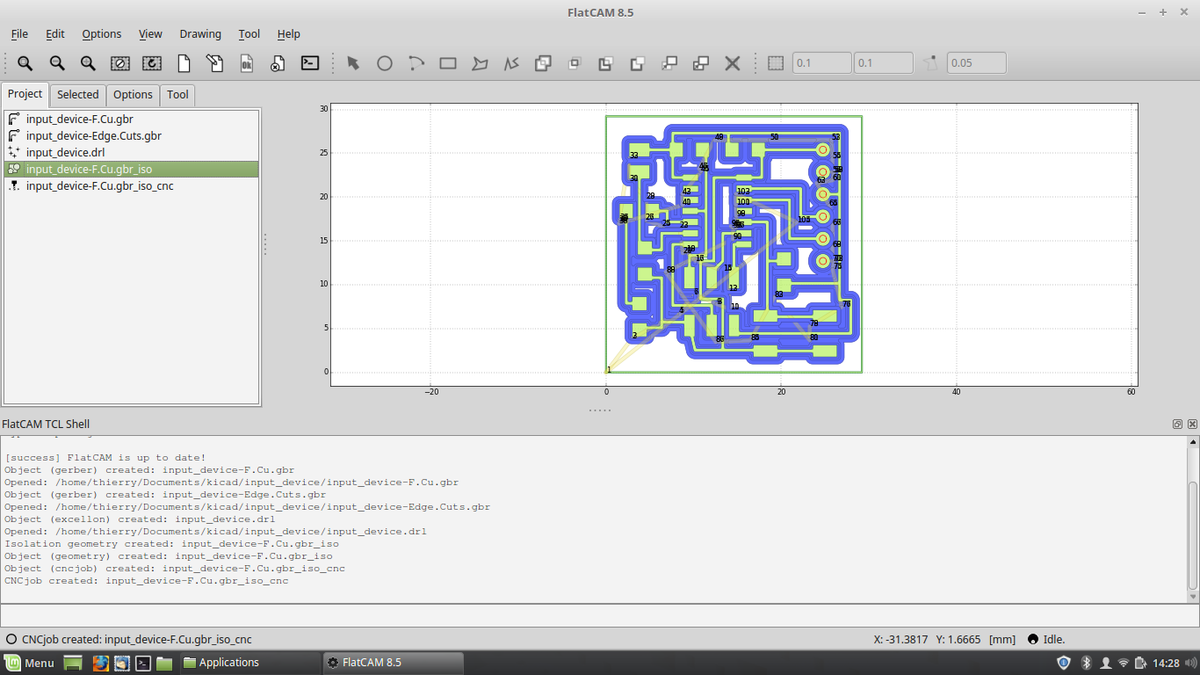The width and height of the screenshot is (1200, 675).
Task: Choose the Add Arc drawing tool
Action: 417,63
